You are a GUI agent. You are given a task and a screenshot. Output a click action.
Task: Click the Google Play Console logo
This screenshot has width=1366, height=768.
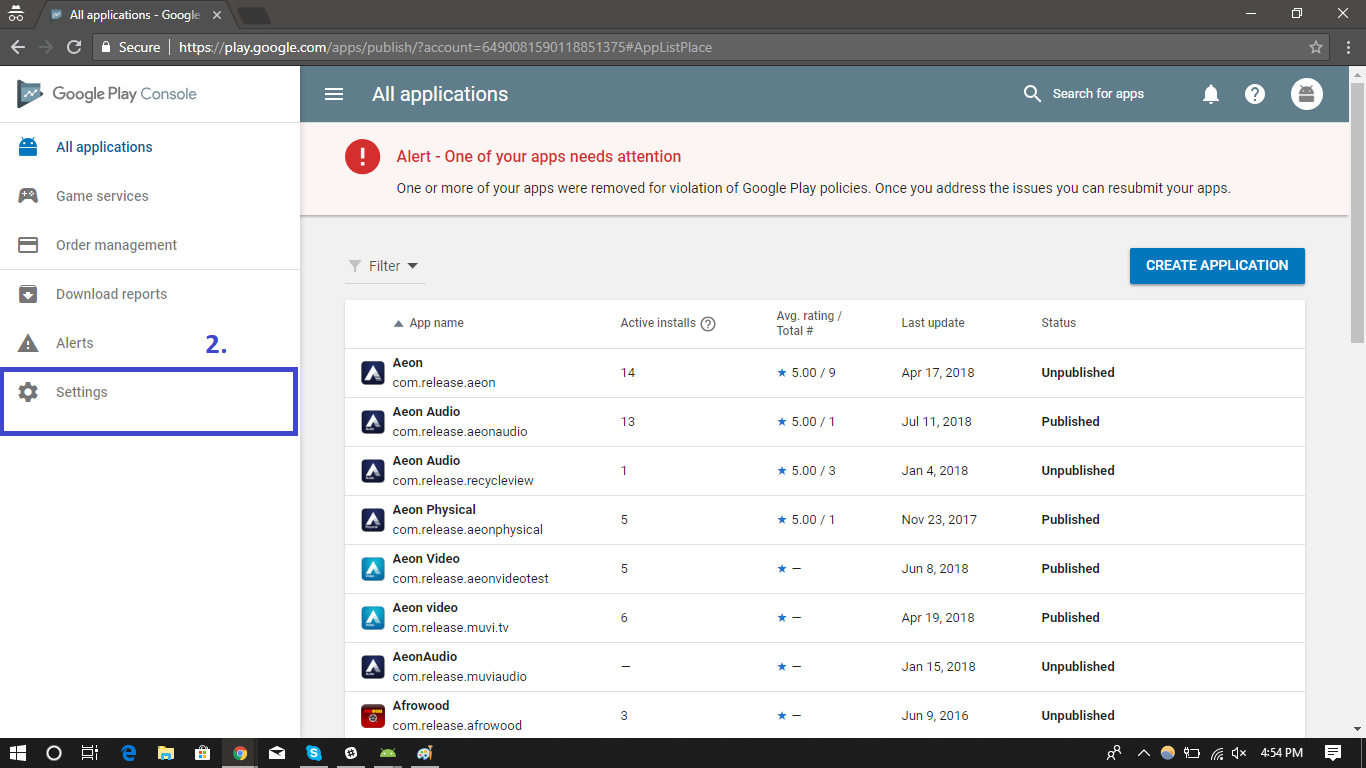pos(107,94)
